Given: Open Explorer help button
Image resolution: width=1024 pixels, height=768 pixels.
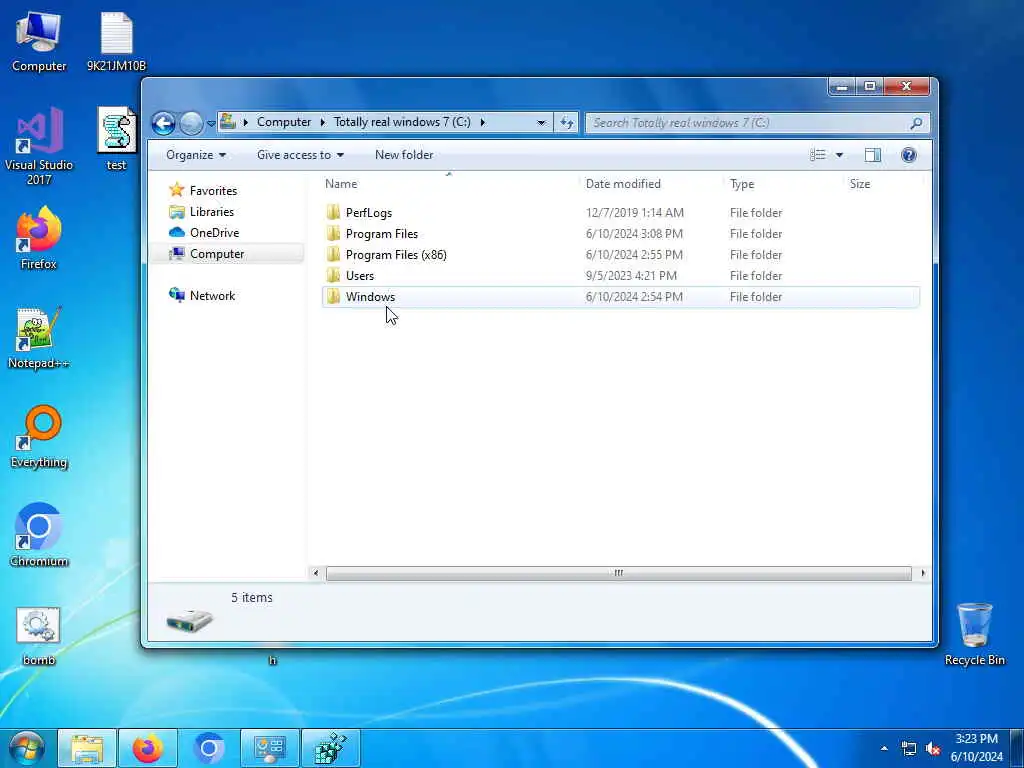Looking at the screenshot, I should tap(908, 155).
